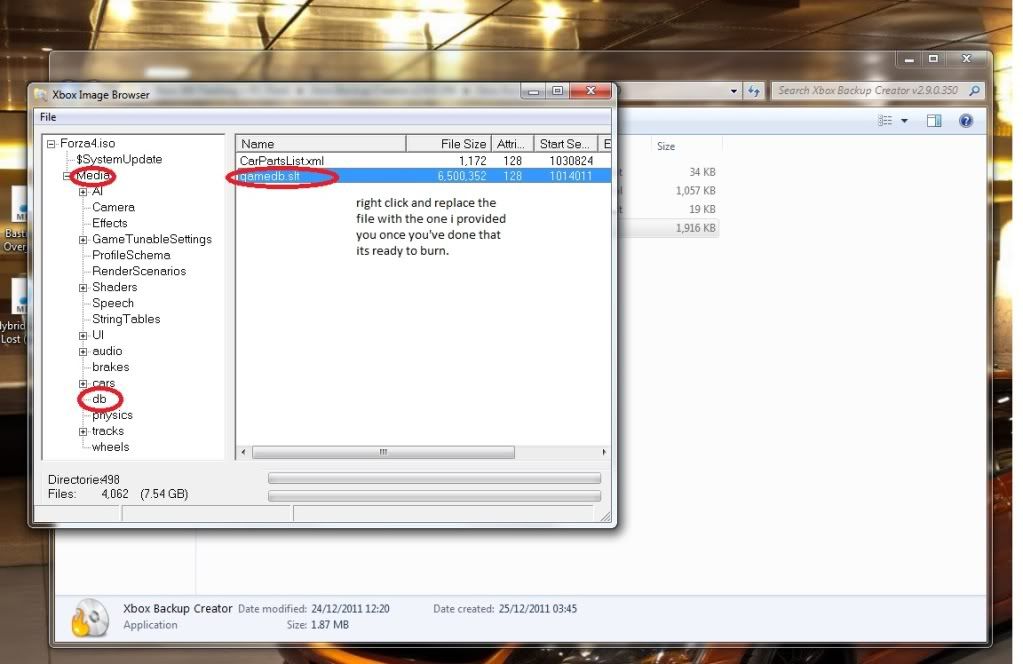Open the ProfileSchema folder

131,255
